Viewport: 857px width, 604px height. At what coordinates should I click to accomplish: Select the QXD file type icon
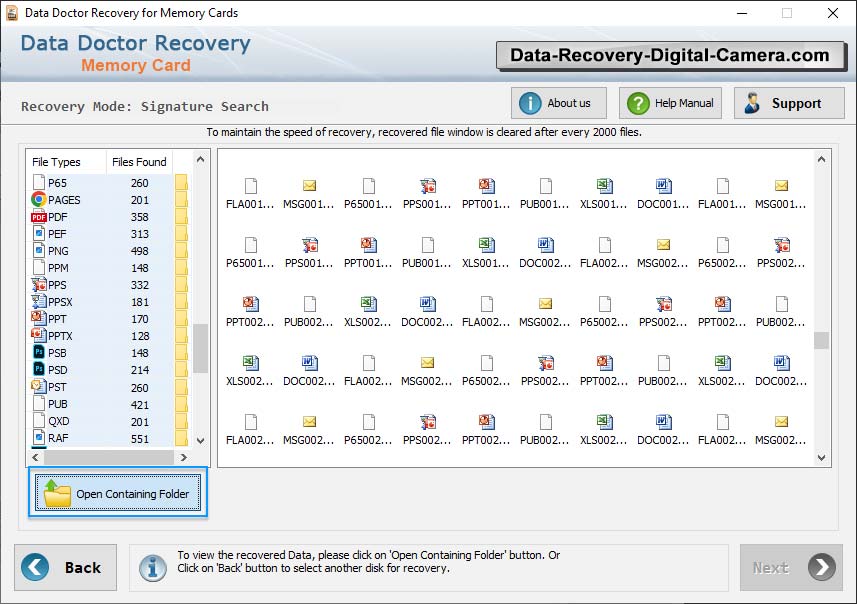coord(39,421)
